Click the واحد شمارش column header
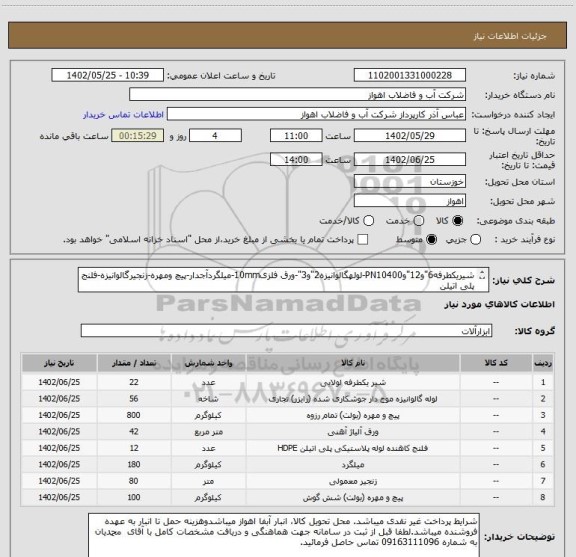 click(208, 363)
